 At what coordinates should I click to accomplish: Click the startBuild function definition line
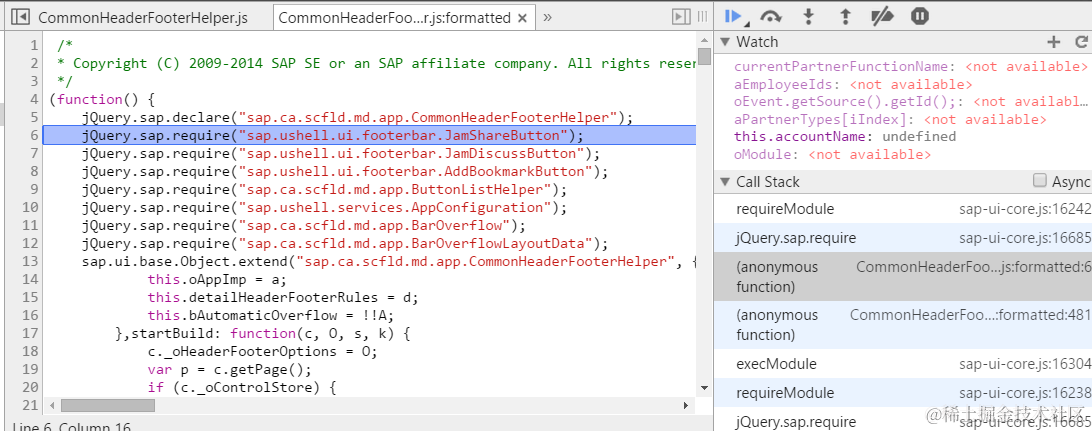point(263,334)
